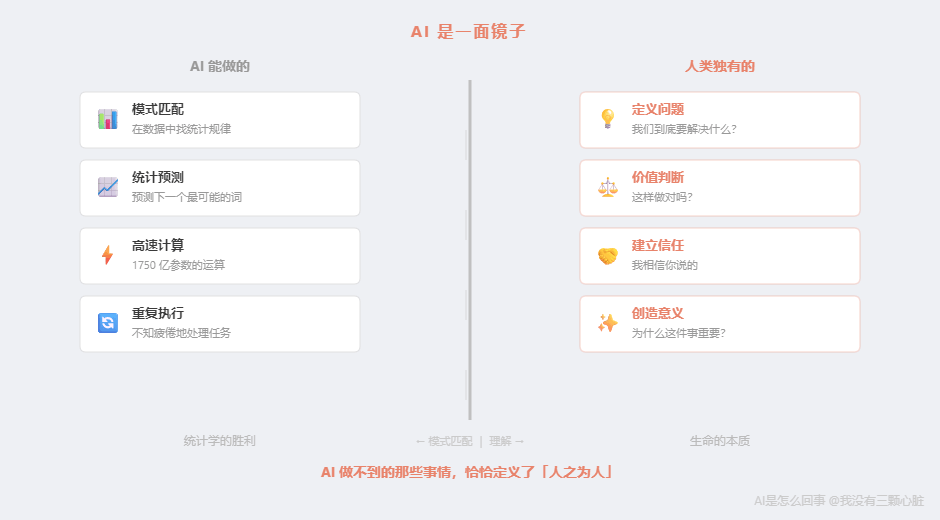Click the lightning bolt icon beside 高速计算
Screen dimensions: 940x520
[x=108, y=255]
